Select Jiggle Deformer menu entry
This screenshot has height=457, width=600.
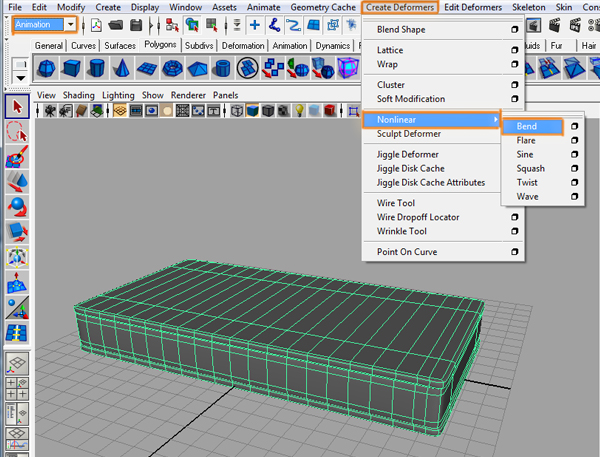pos(408,154)
